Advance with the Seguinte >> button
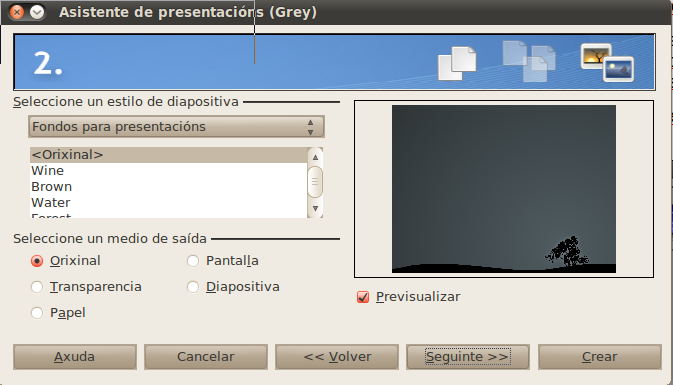673x385 pixels. pos(468,357)
